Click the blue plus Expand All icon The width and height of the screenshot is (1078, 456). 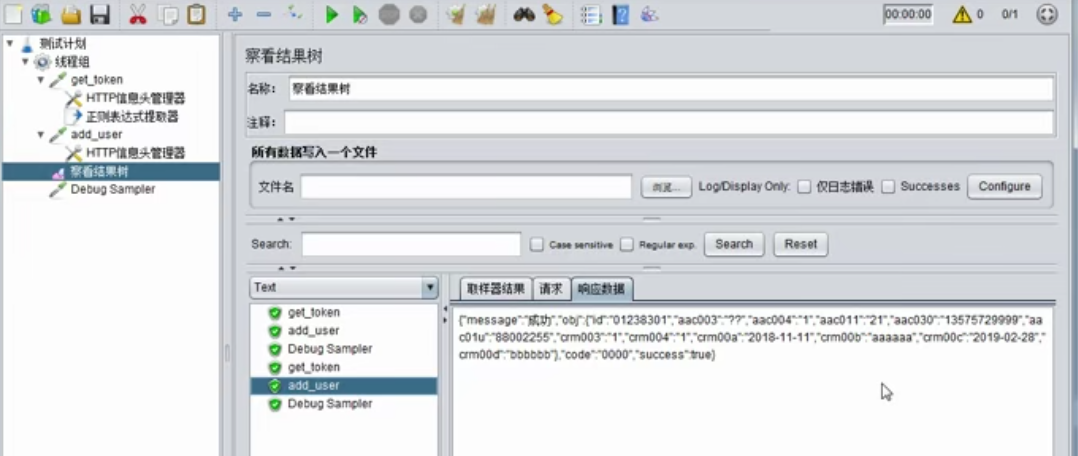click(x=235, y=14)
